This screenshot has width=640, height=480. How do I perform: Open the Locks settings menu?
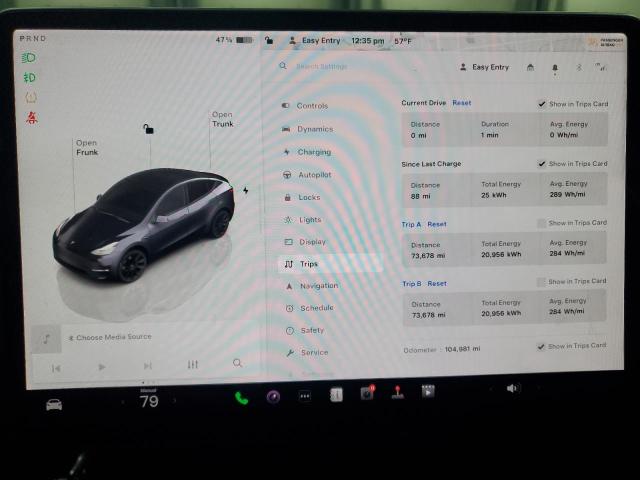coord(302,197)
